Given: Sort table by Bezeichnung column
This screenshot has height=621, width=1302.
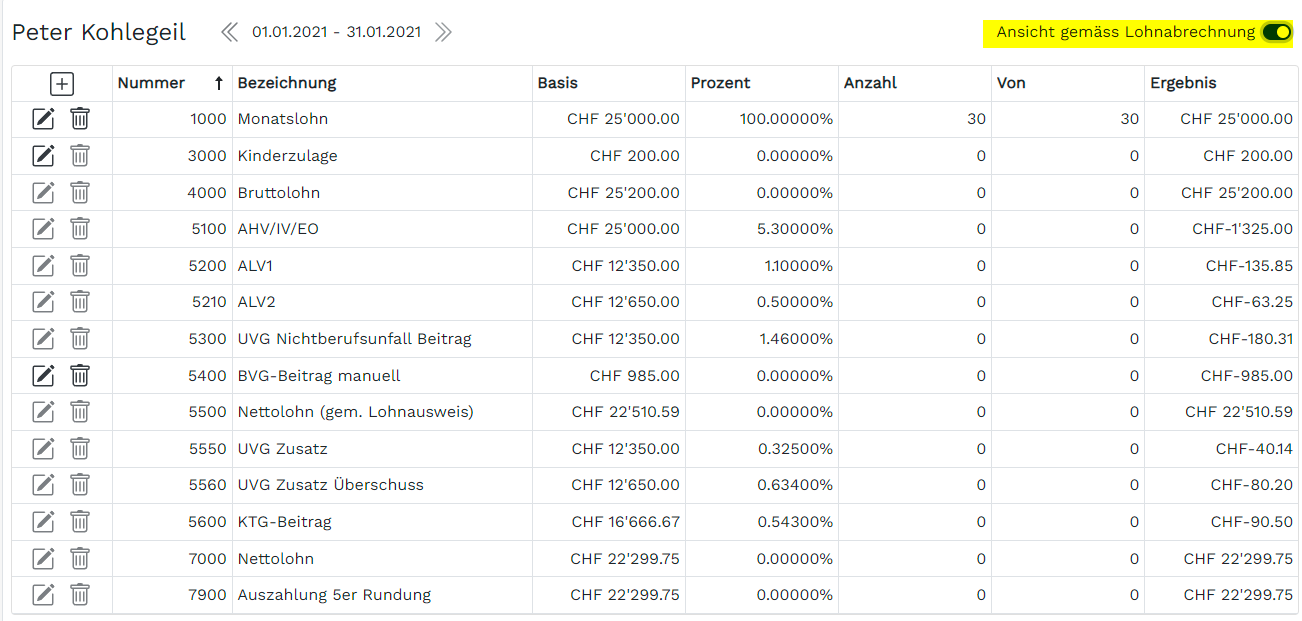Looking at the screenshot, I should point(287,83).
